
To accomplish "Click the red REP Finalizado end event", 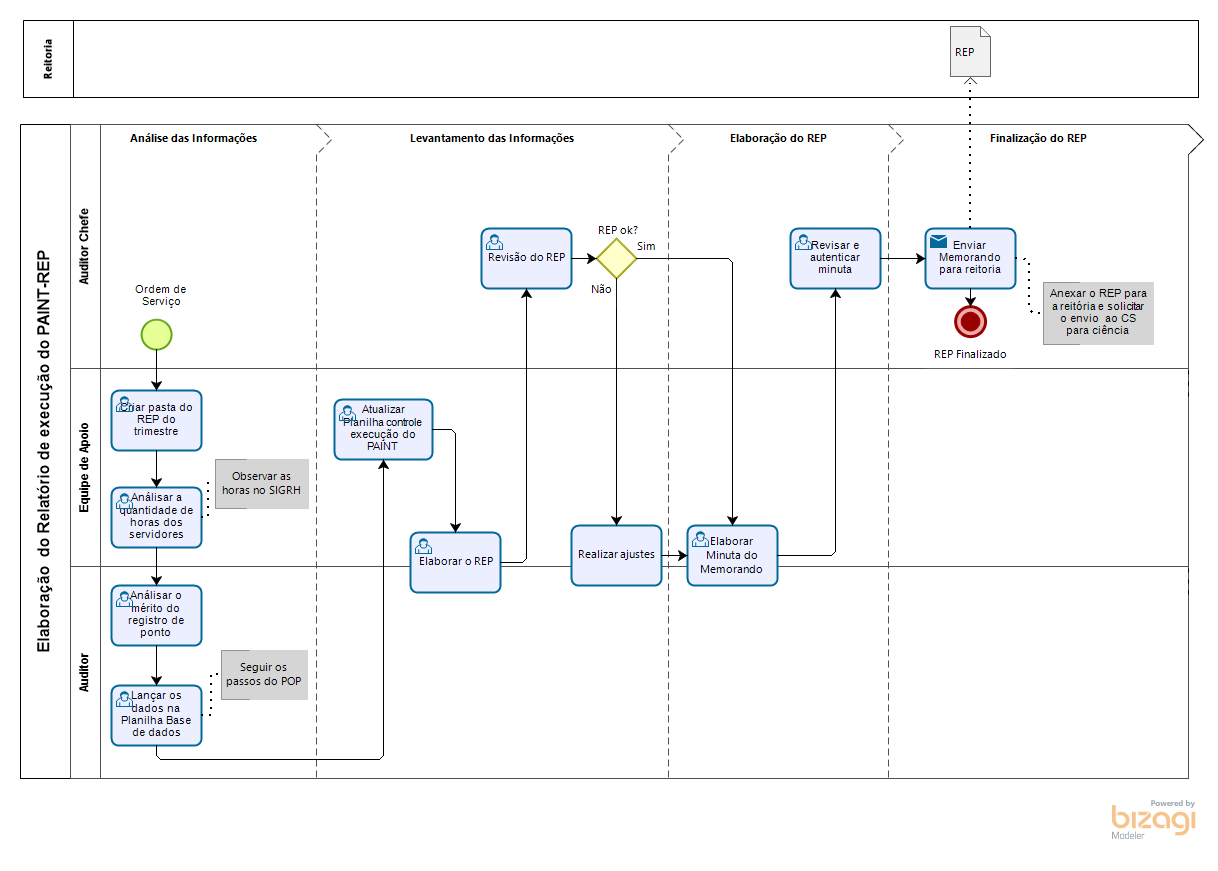I will coord(970,321).
